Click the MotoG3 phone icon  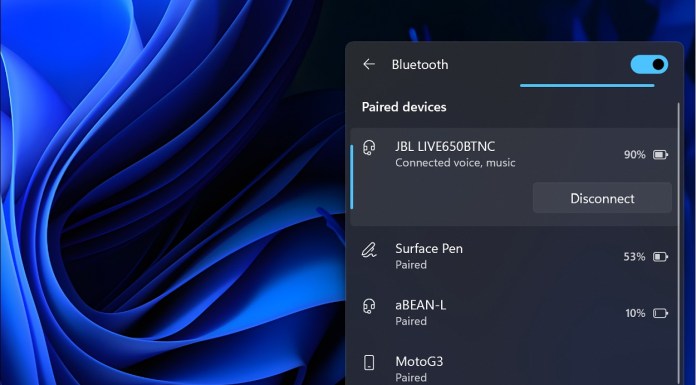point(369,362)
